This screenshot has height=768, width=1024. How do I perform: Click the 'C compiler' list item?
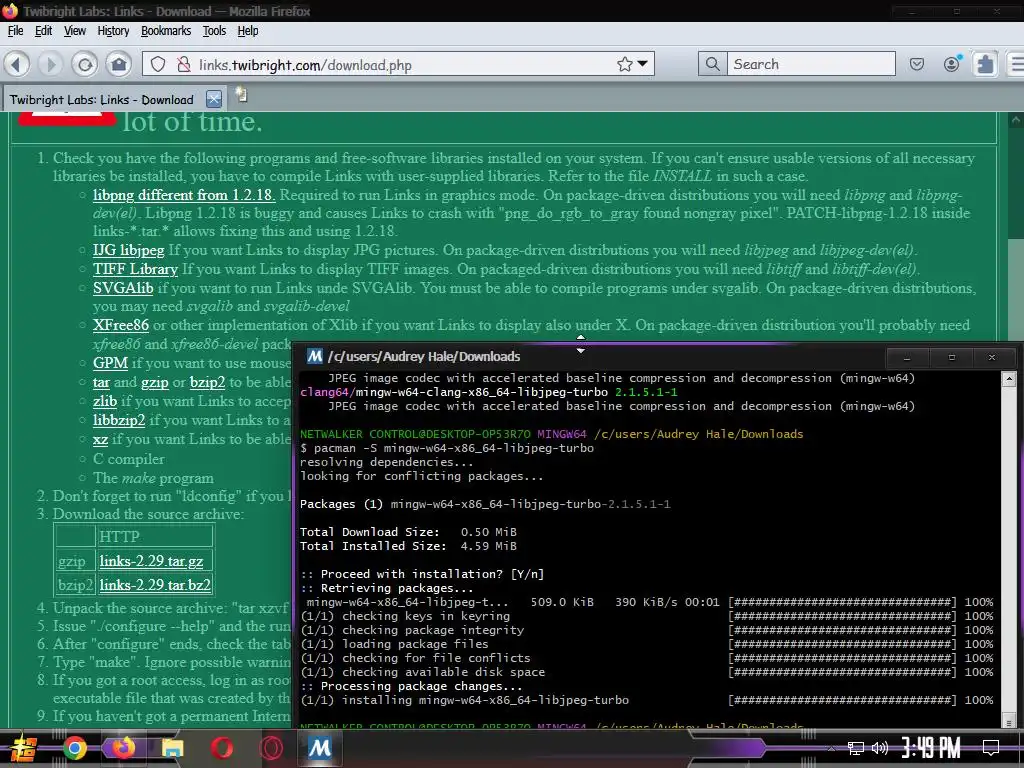tap(129, 459)
